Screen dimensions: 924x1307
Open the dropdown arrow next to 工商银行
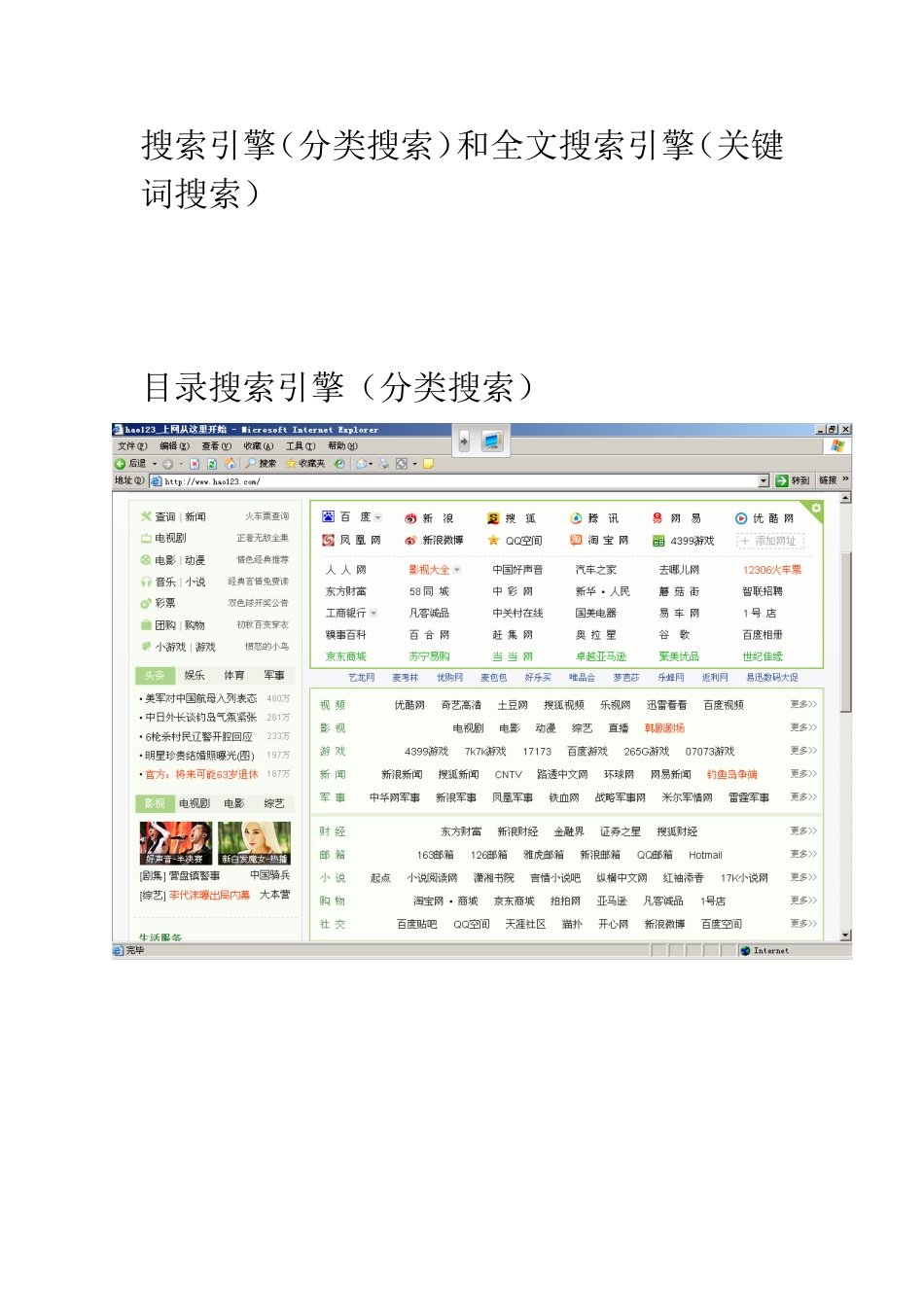coord(373,614)
